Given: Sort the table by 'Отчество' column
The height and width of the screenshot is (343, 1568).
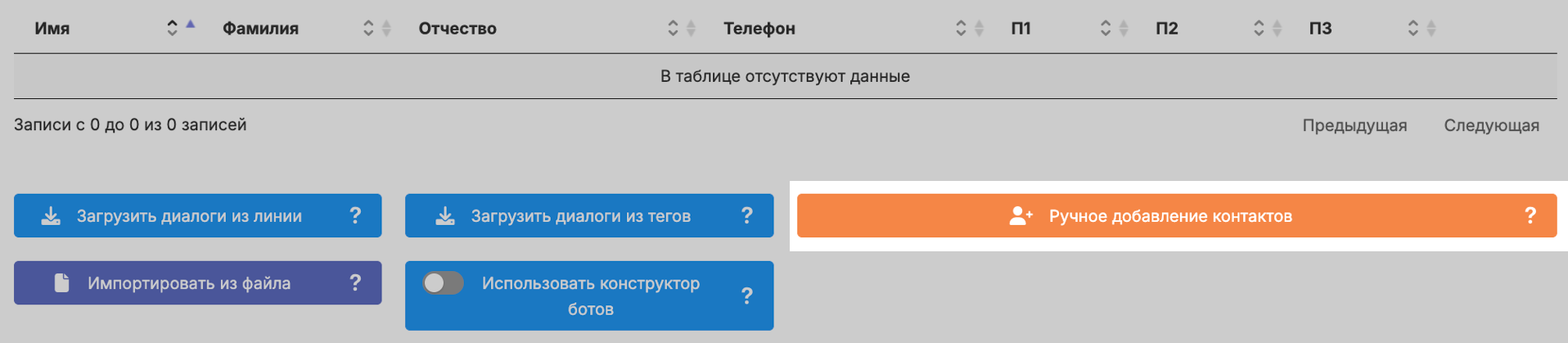Looking at the screenshot, I should pyautogui.click(x=457, y=29).
